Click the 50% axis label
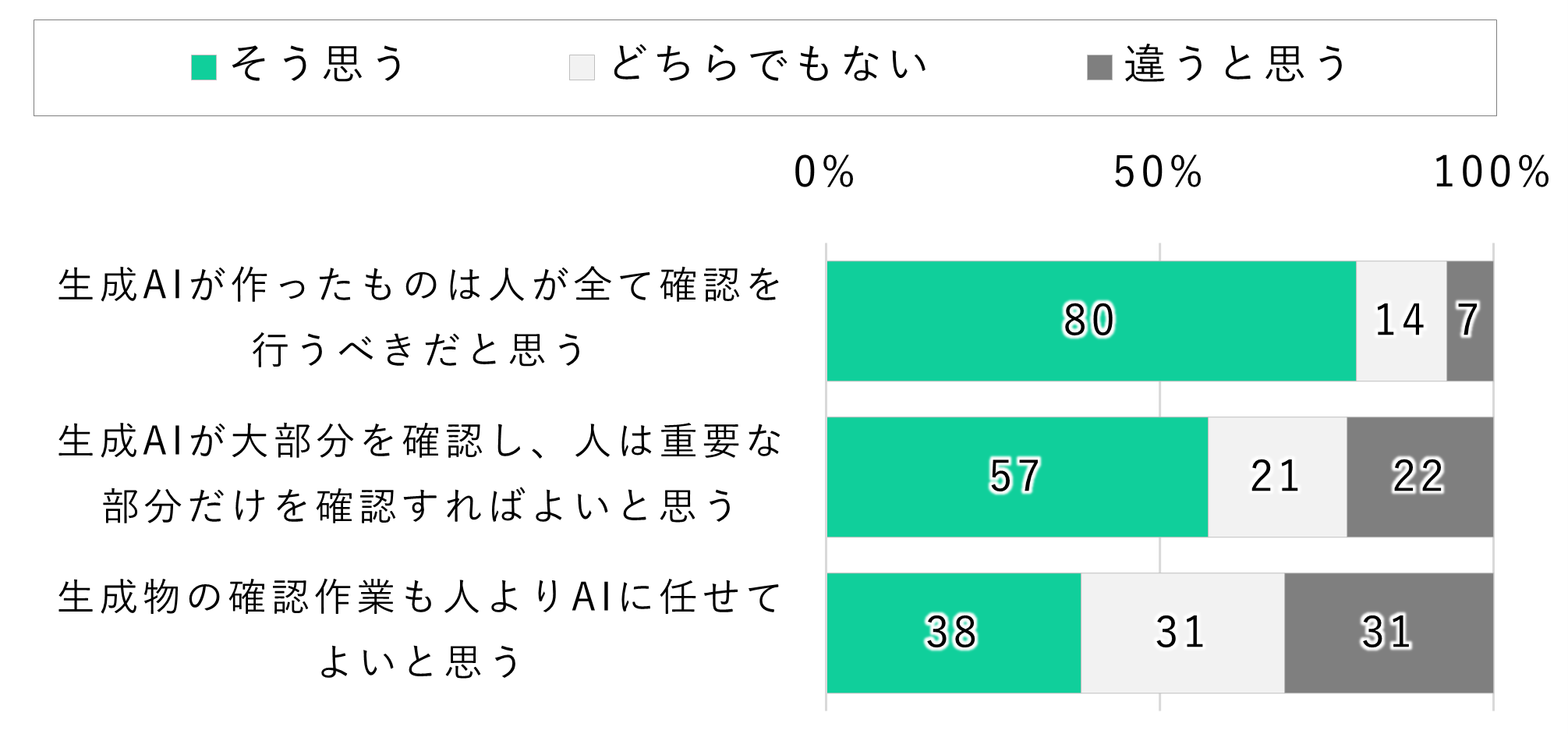This screenshot has height=734, width=1568. [x=1159, y=172]
